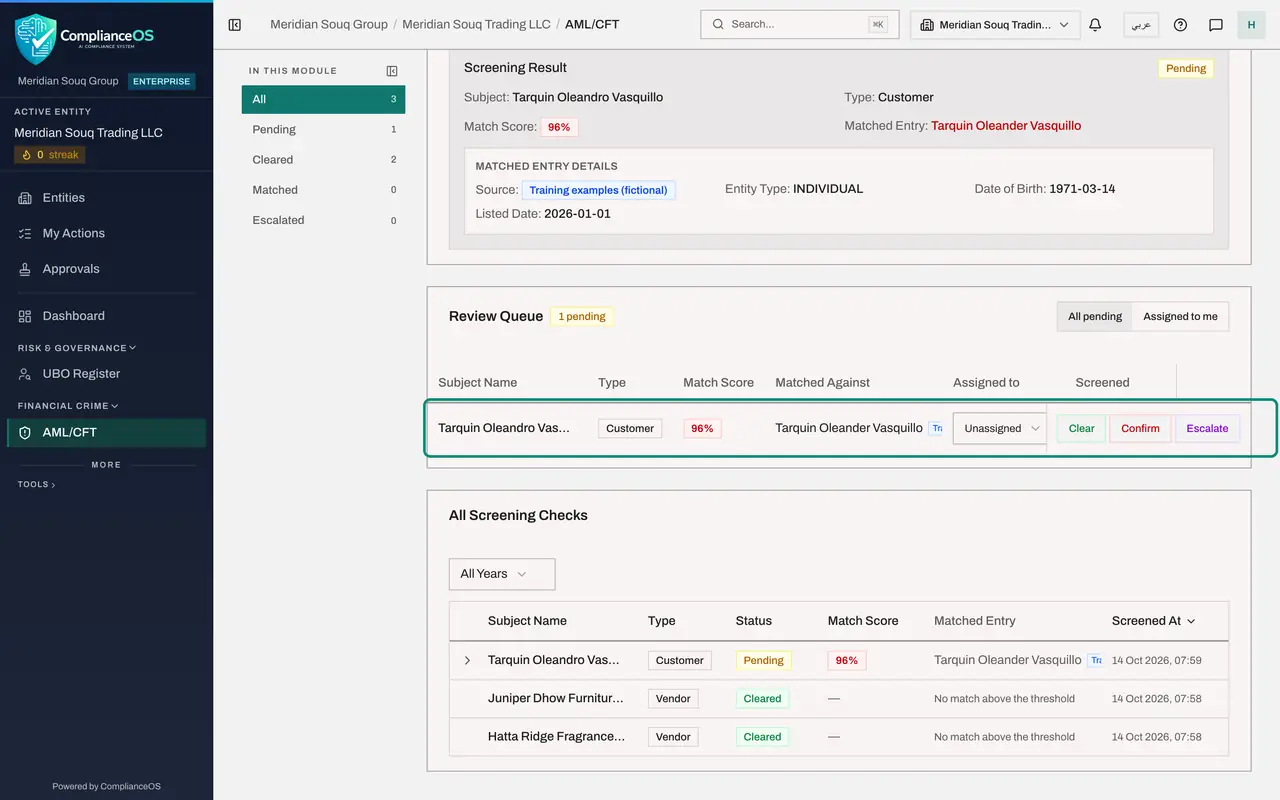Collapse the Financial Crime section
Screen dimensions: 1280x800
click(x=68, y=406)
